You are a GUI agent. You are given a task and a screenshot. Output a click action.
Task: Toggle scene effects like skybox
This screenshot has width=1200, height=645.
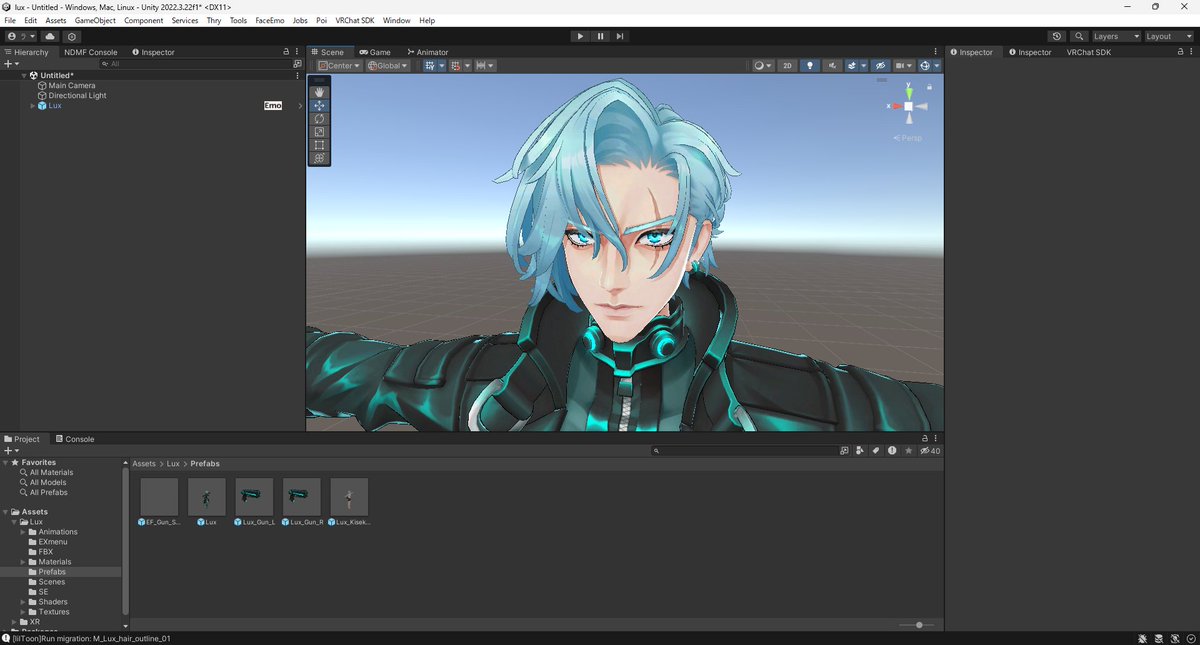(x=853, y=66)
